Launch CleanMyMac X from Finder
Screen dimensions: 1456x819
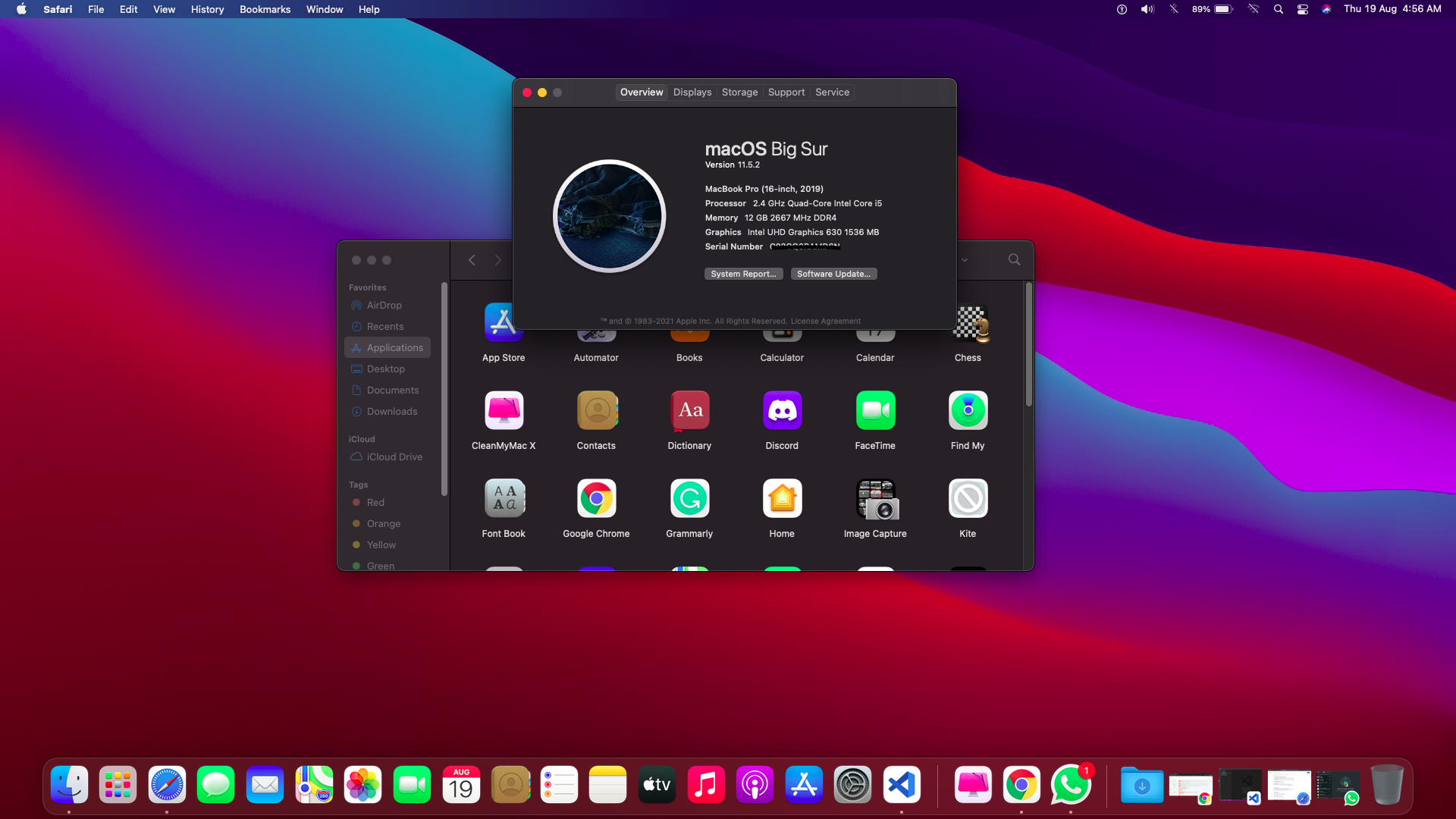point(504,410)
